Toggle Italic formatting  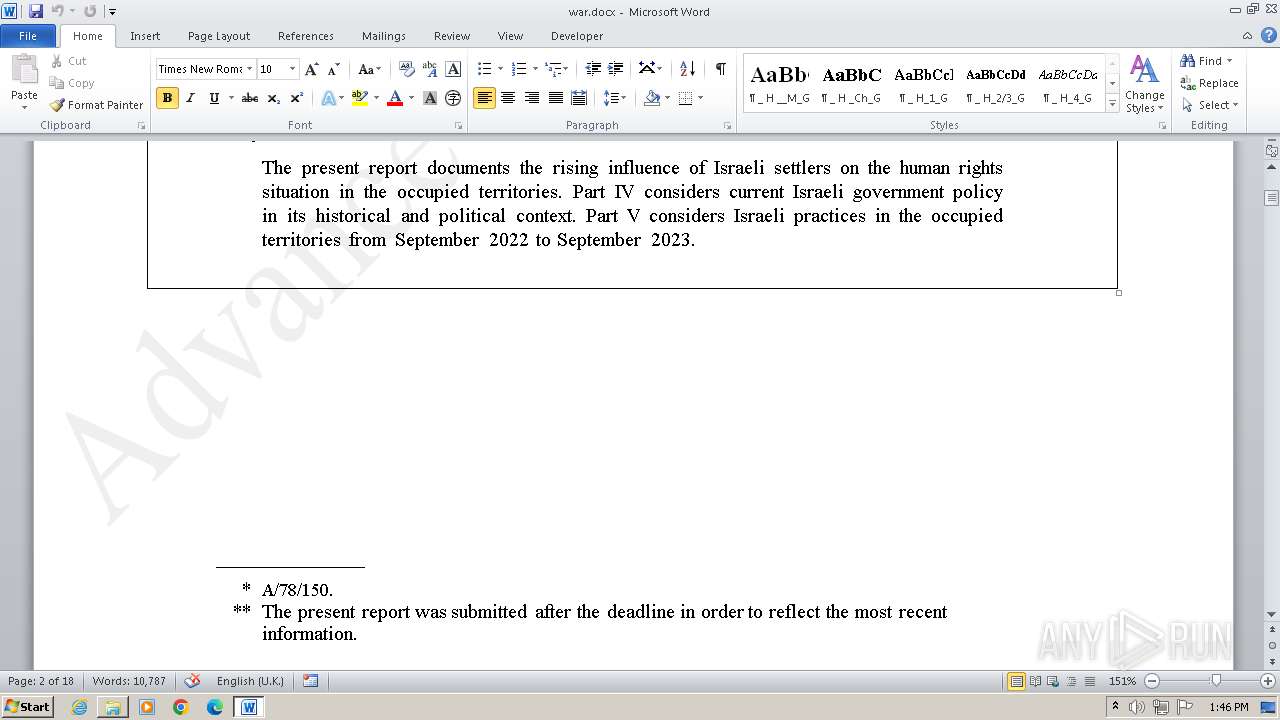coord(190,98)
